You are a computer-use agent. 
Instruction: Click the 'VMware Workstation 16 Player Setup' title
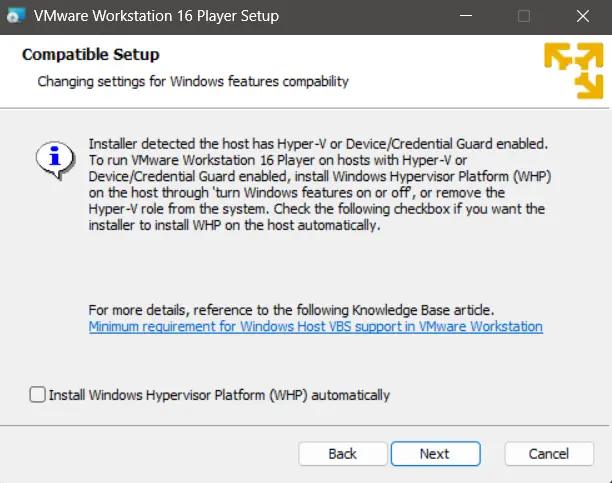[x=156, y=17]
